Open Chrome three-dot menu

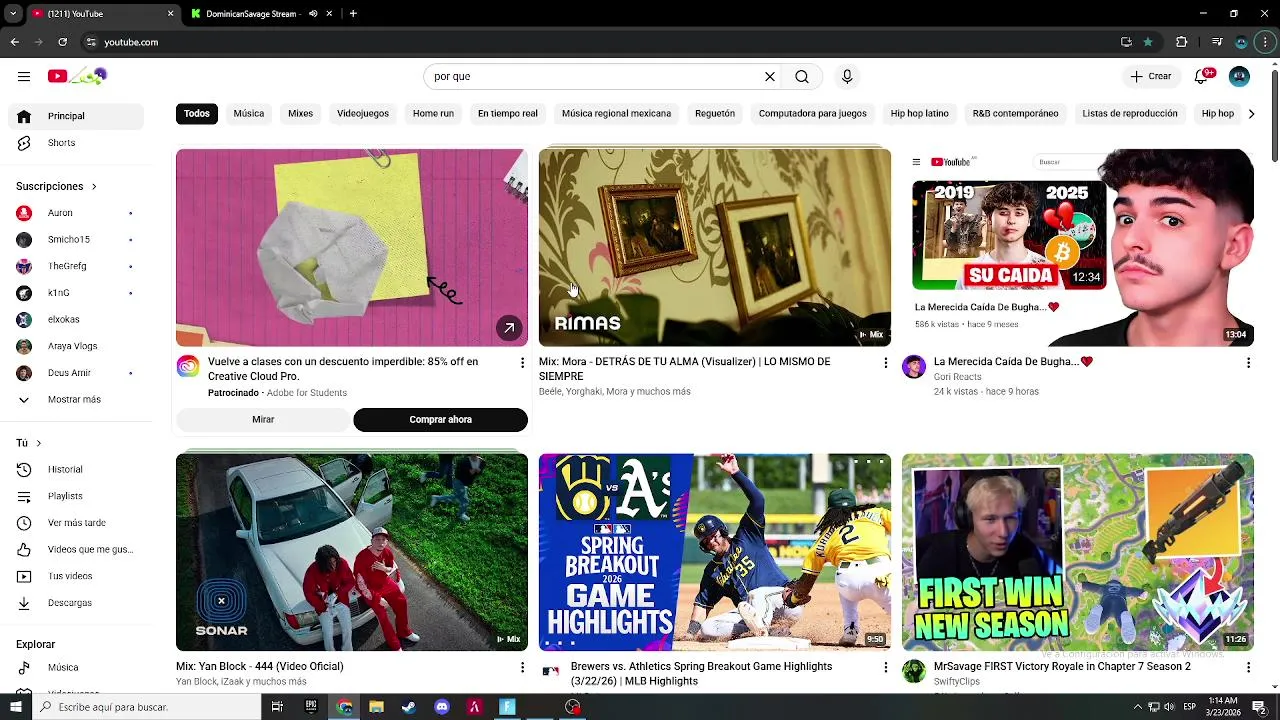click(x=1266, y=42)
